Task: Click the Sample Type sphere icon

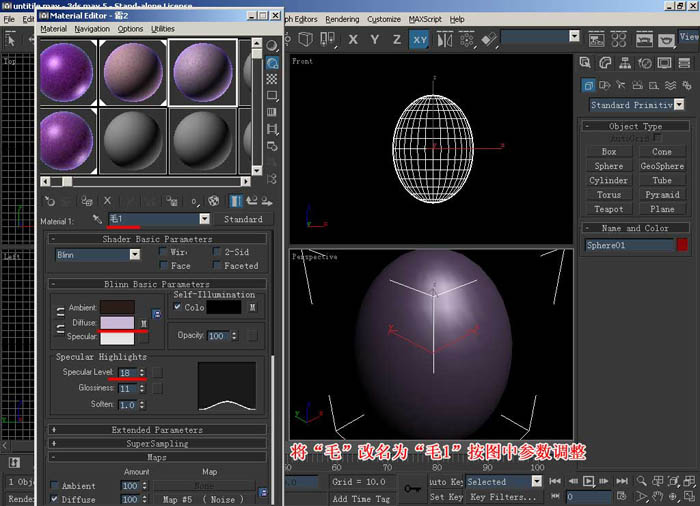Action: click(272, 46)
